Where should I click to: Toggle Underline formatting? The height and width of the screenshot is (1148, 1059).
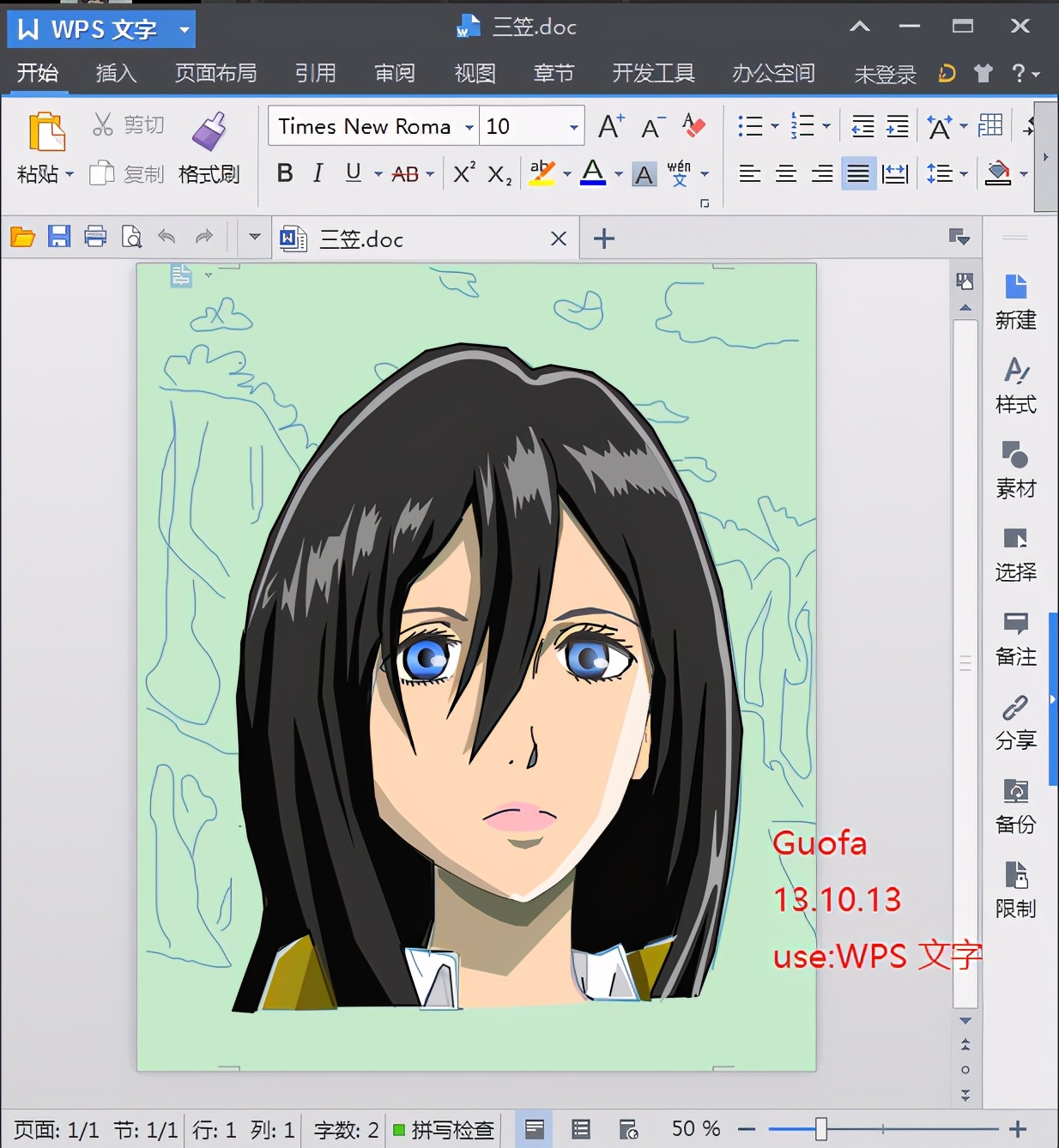(x=353, y=173)
